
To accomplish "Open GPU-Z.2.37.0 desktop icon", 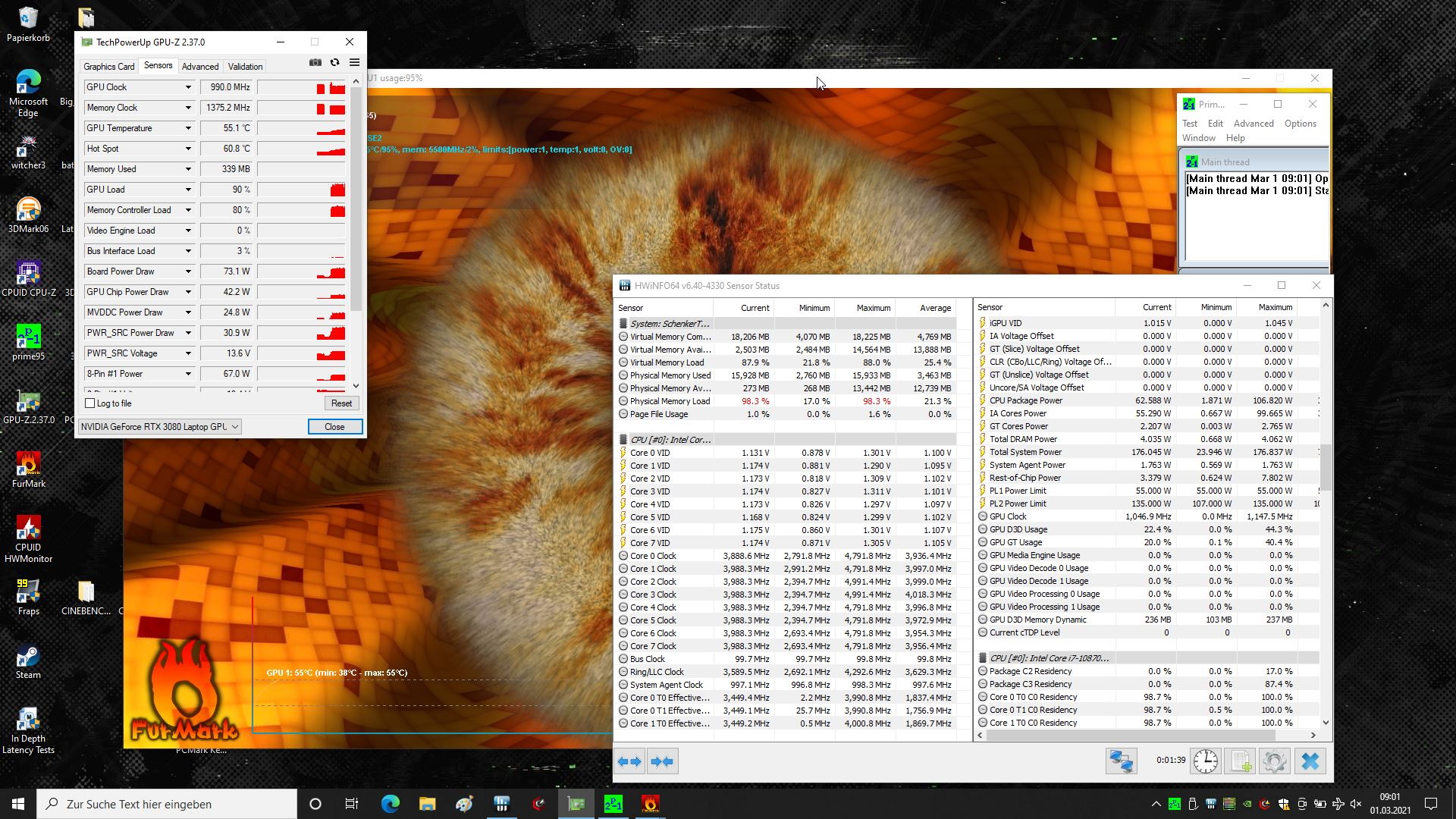I will [28, 406].
